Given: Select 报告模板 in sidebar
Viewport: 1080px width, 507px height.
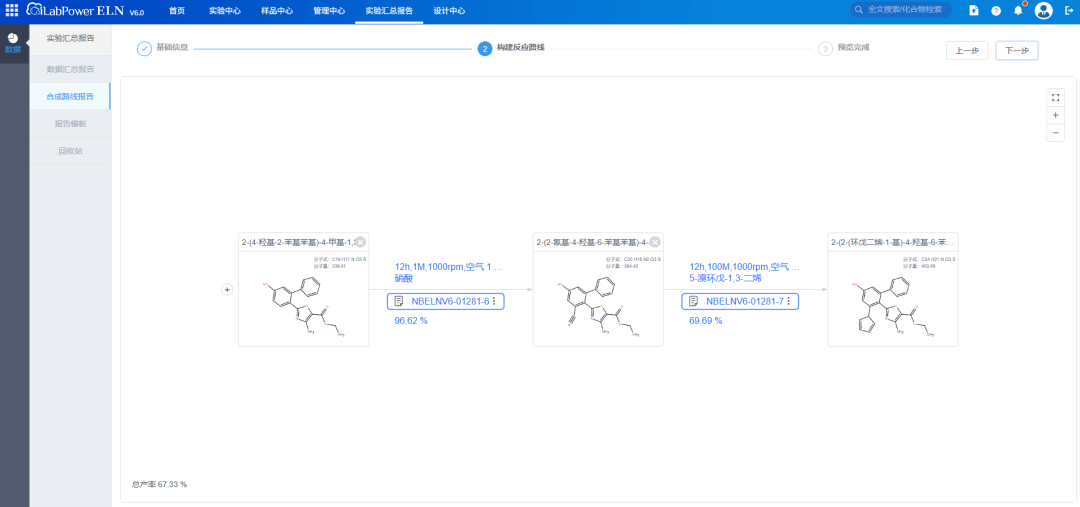Looking at the screenshot, I should (70, 123).
